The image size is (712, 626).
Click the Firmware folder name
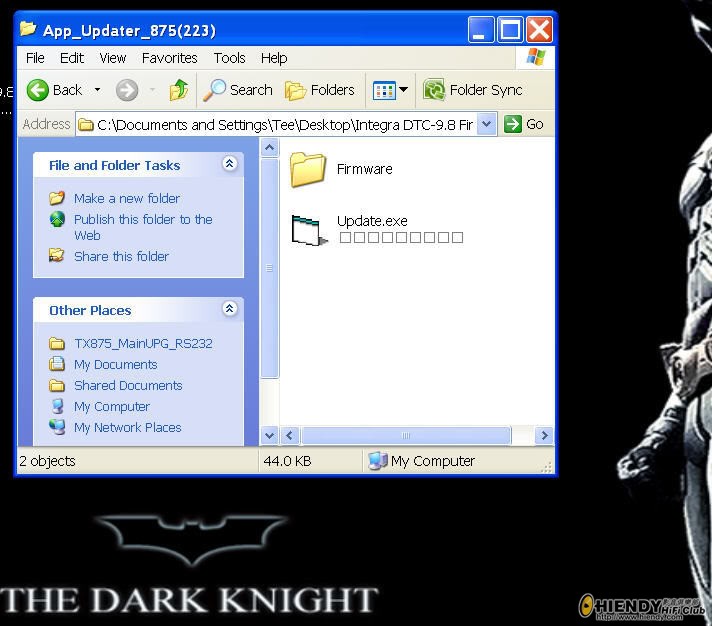coord(365,169)
